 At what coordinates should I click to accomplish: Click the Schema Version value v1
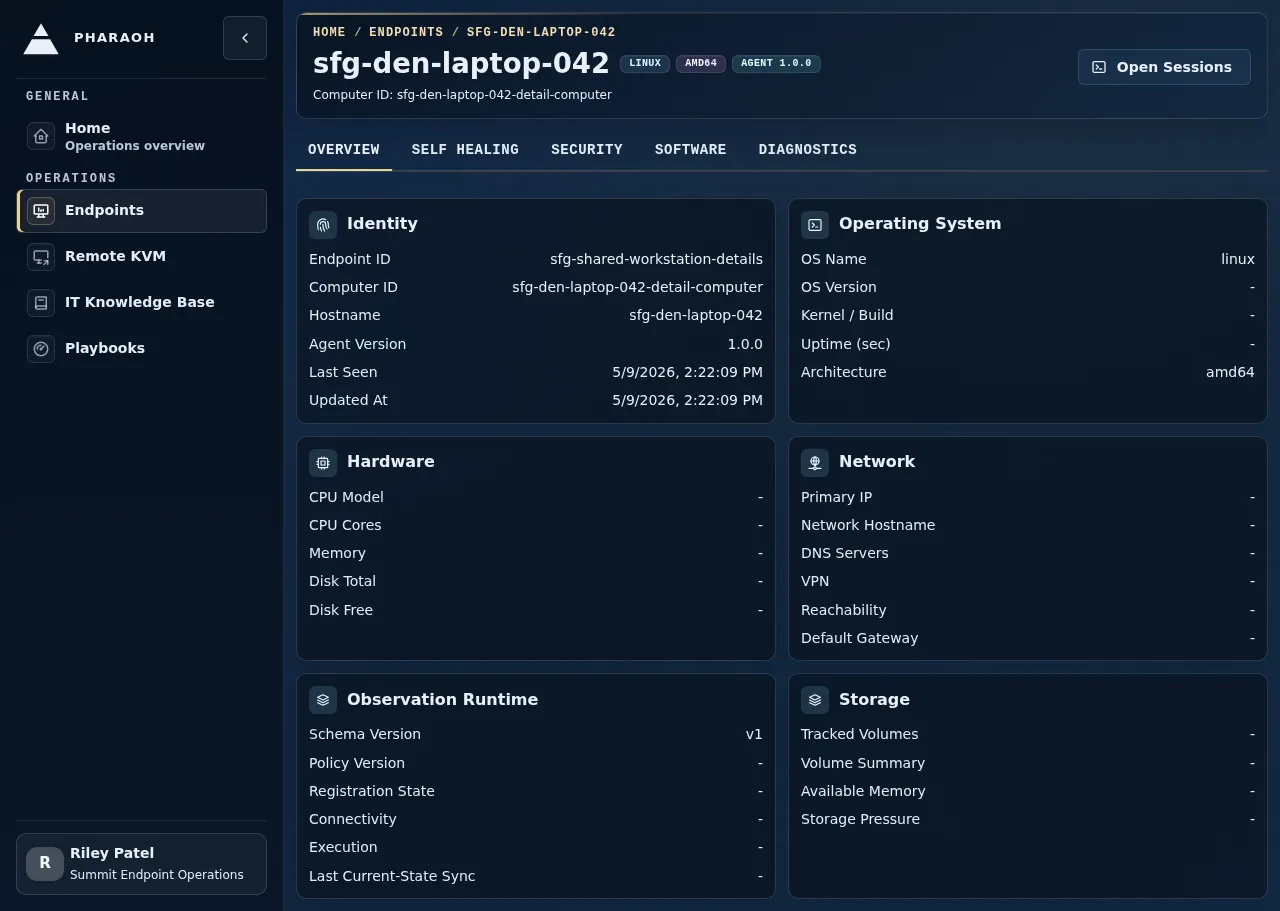[754, 734]
